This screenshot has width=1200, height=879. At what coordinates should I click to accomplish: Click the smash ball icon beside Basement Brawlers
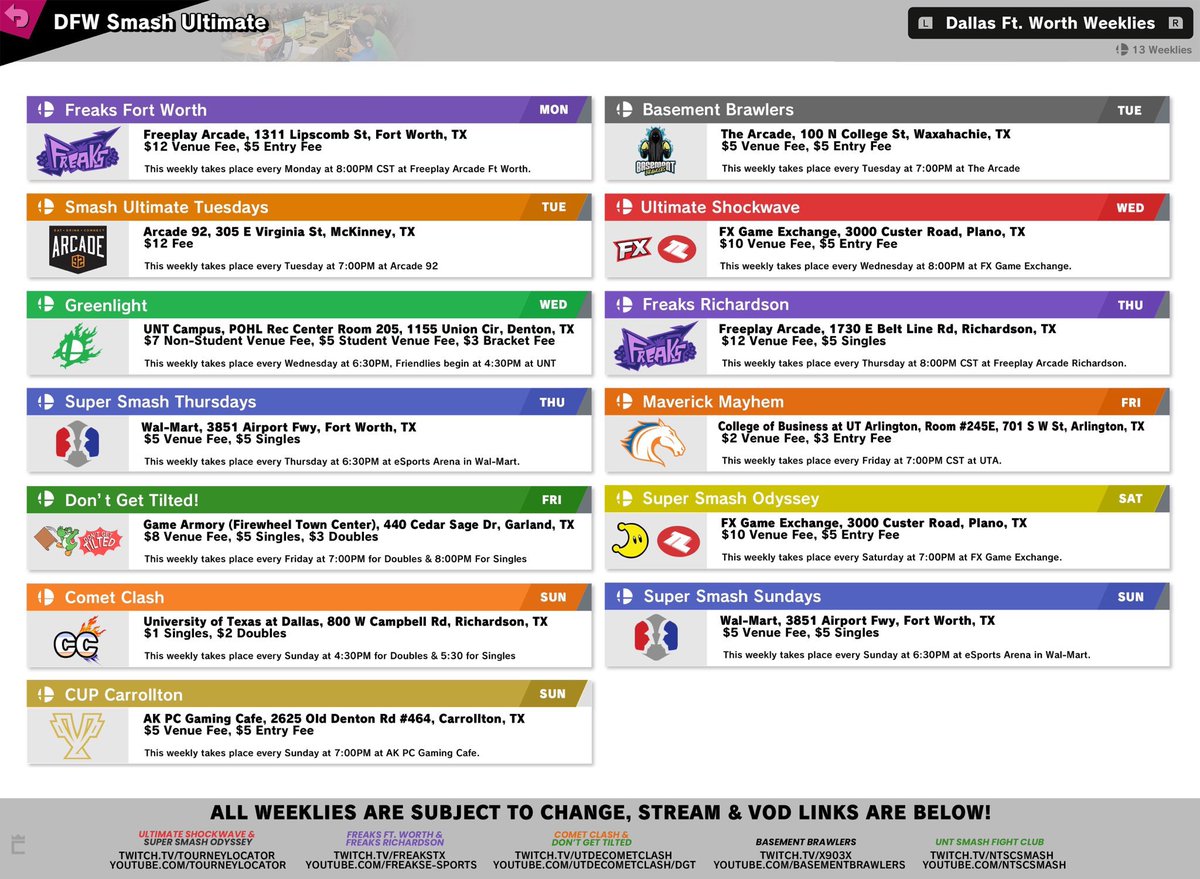[624, 110]
